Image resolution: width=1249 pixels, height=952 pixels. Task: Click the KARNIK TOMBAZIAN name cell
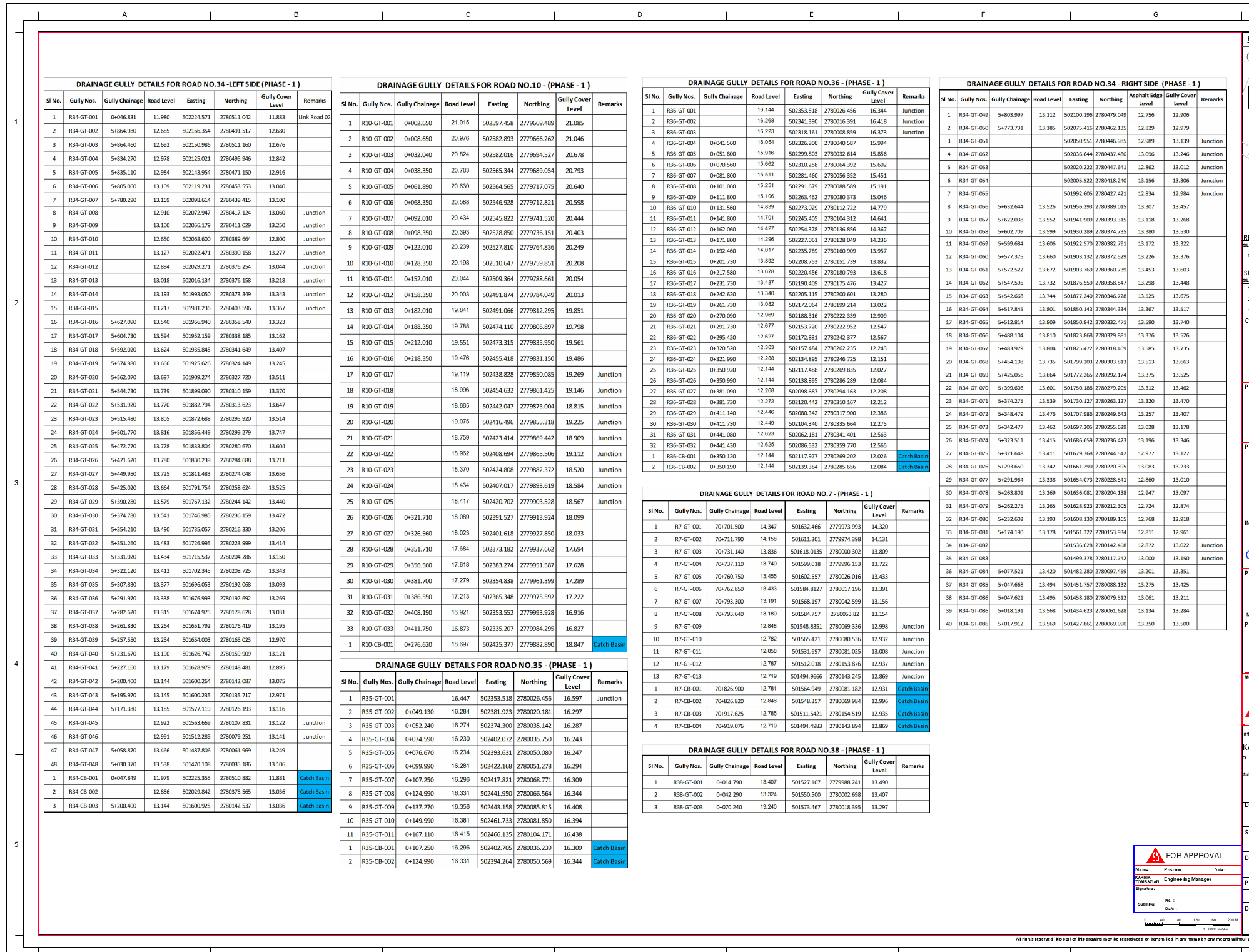point(1147,880)
